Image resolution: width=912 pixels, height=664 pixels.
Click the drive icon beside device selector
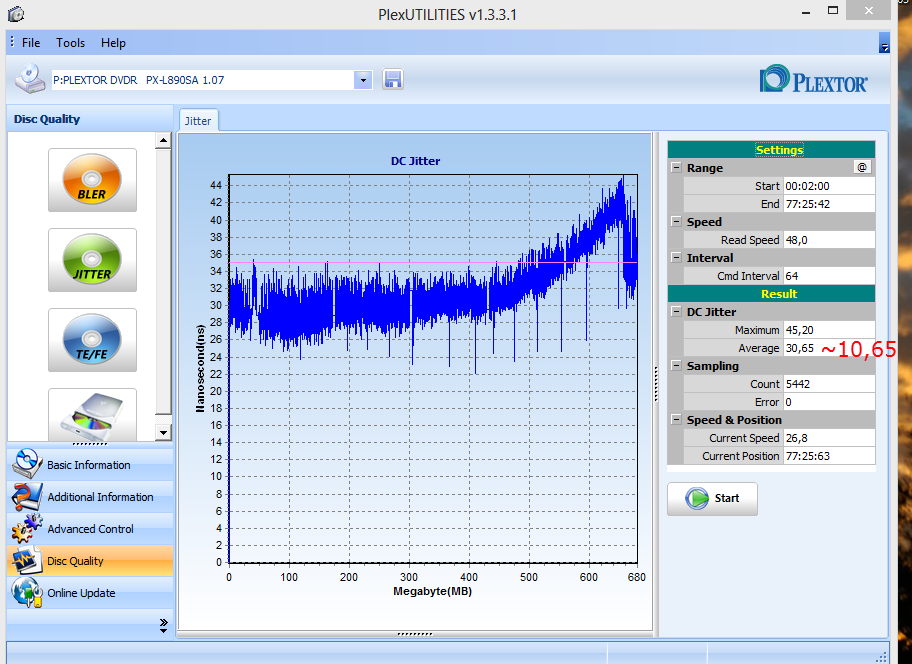click(30, 79)
